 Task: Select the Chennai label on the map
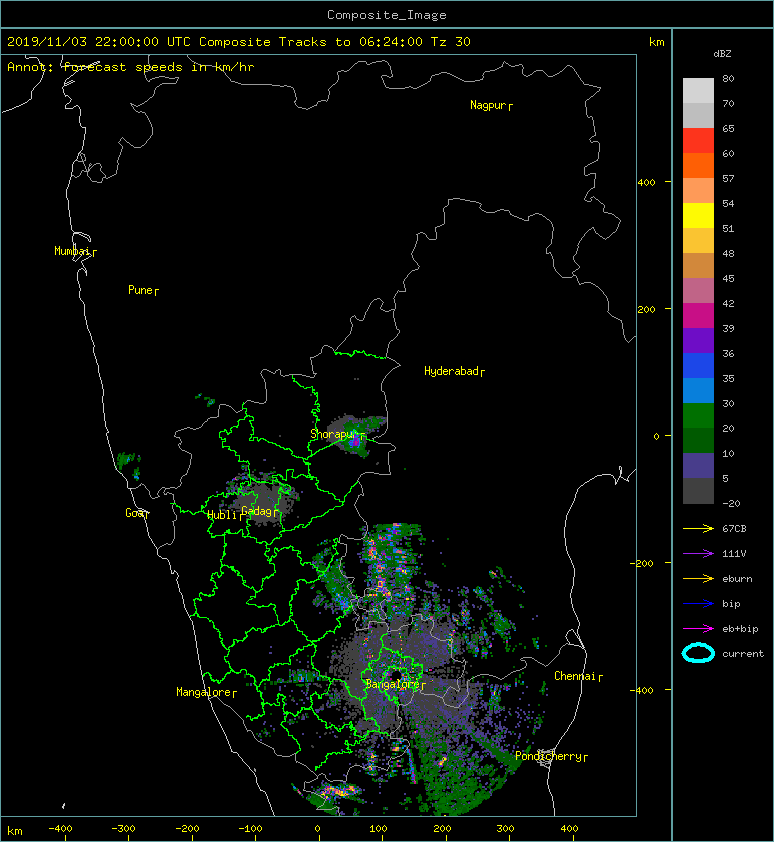(x=578, y=676)
